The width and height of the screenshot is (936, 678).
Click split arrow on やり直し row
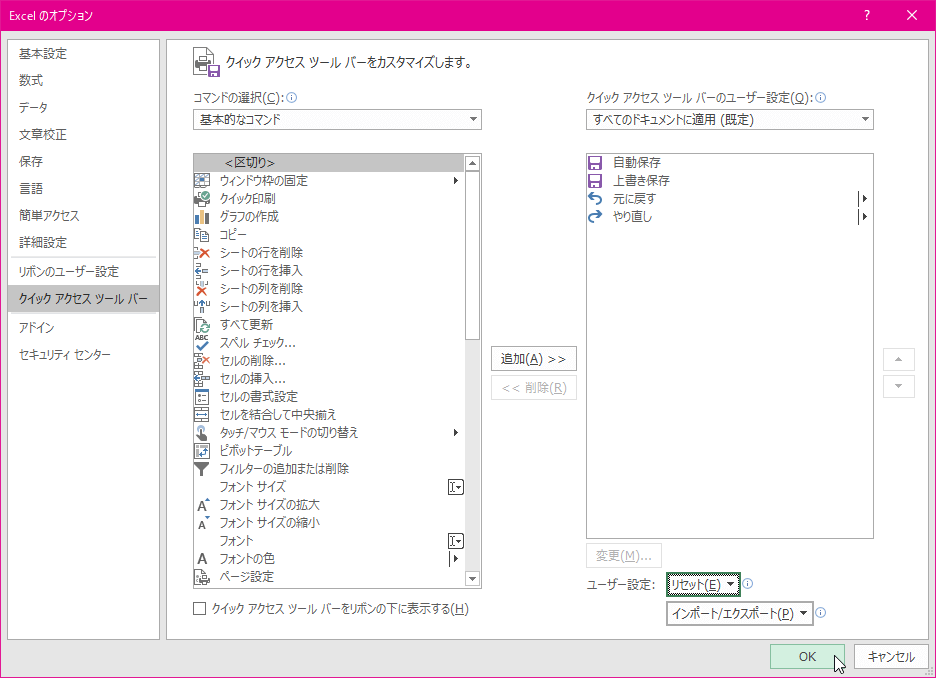tap(864, 216)
